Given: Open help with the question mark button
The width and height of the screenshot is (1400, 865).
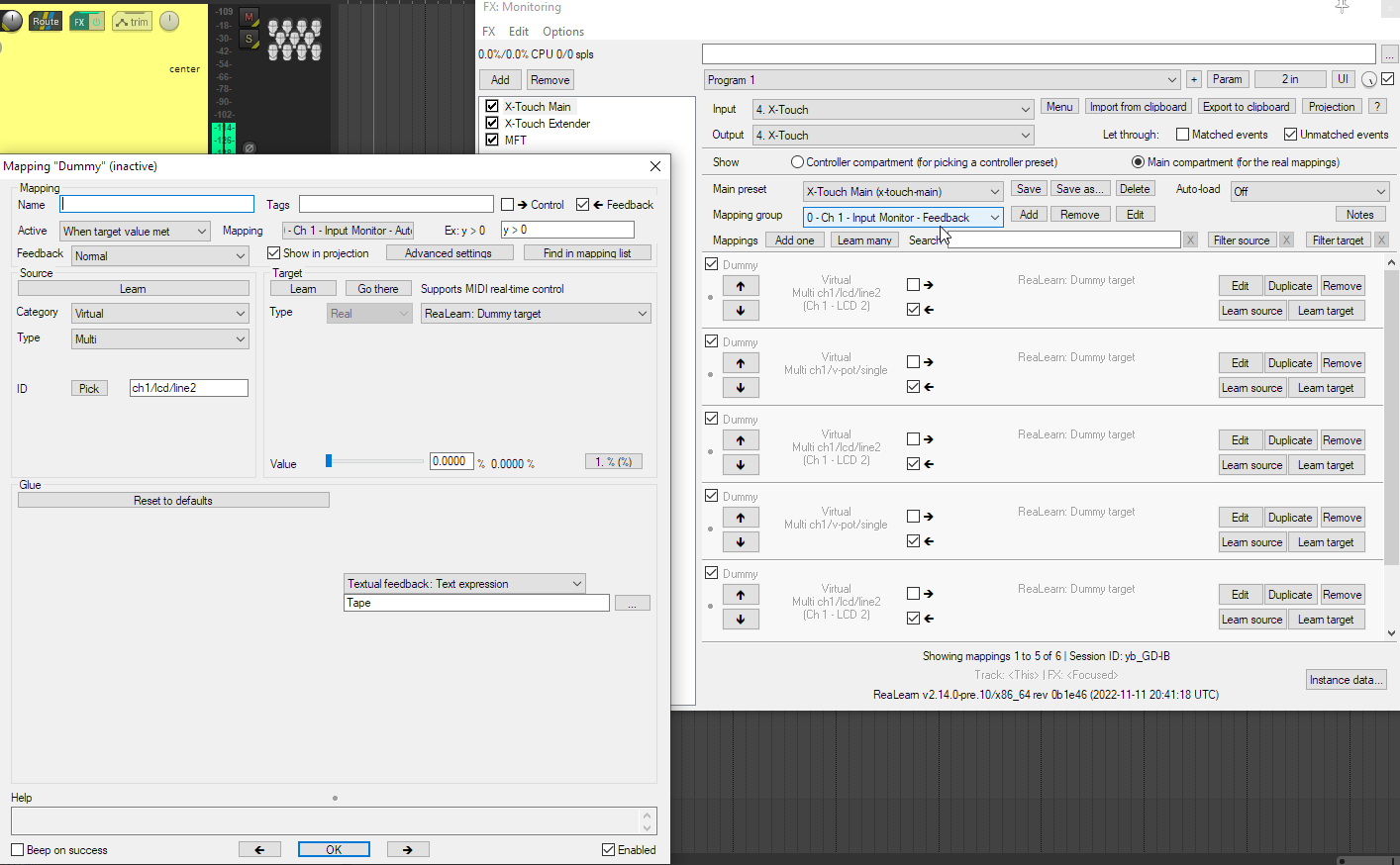Looking at the screenshot, I should tap(1377, 107).
